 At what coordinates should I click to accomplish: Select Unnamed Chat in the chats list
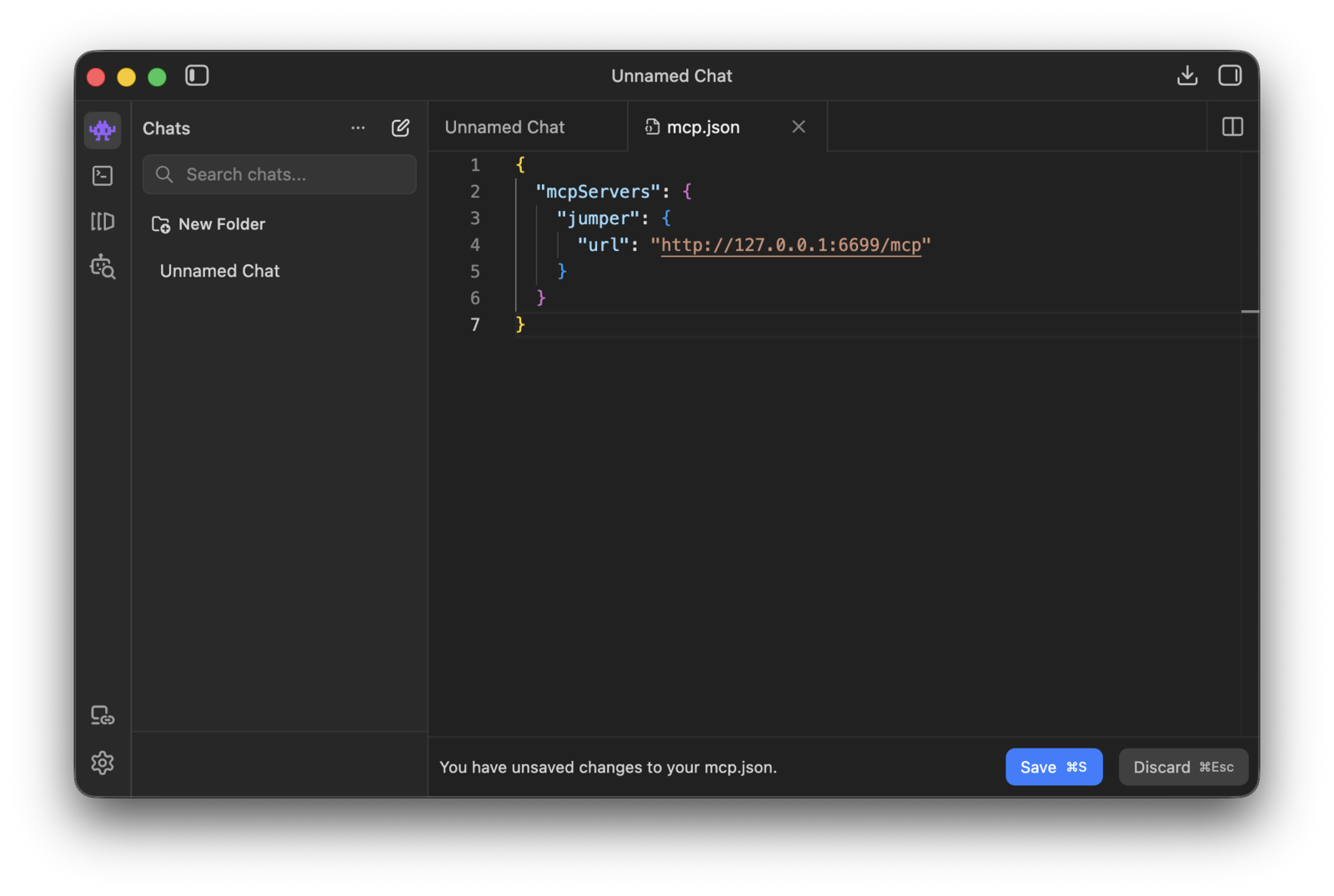click(219, 270)
